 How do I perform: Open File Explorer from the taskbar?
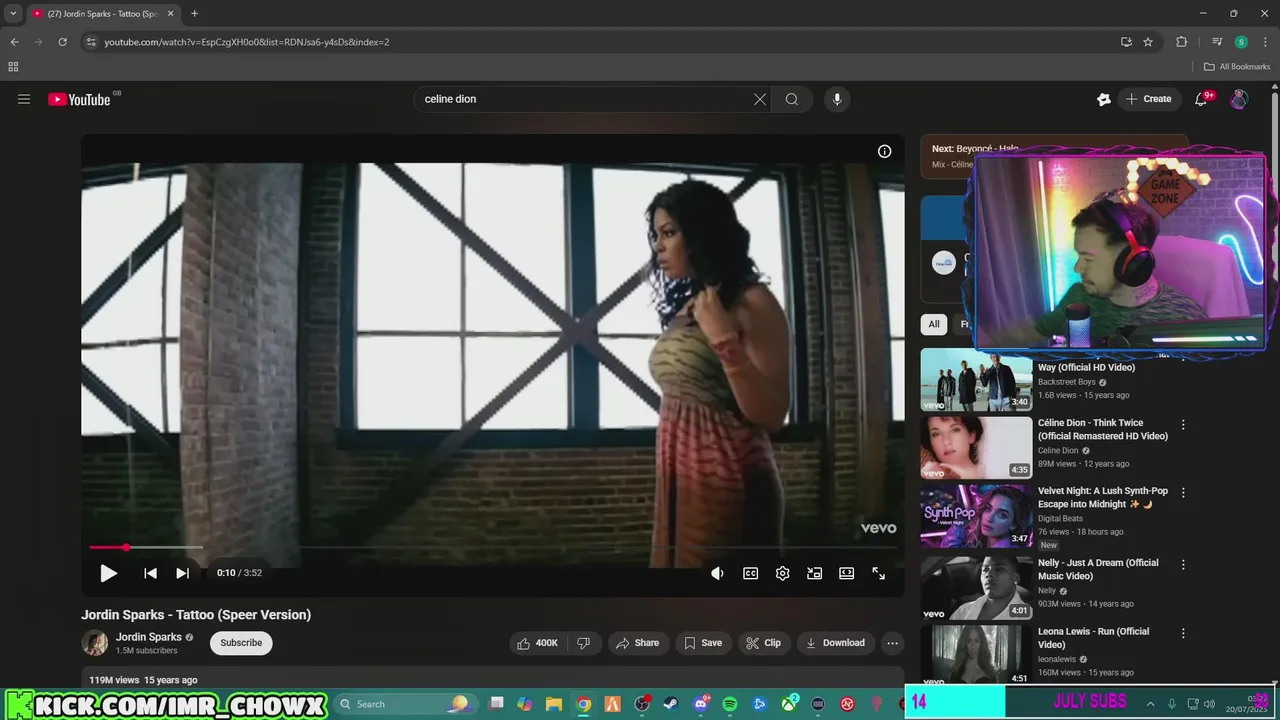point(553,704)
